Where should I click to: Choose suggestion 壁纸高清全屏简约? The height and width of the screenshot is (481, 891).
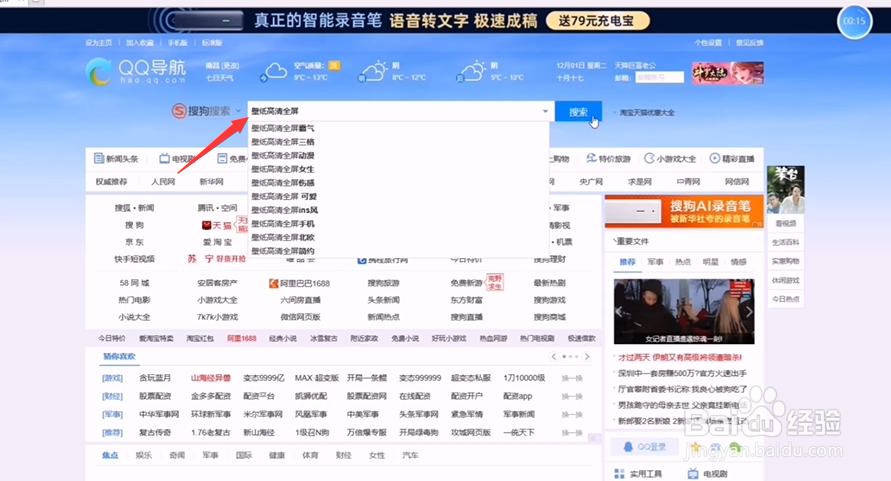click(x=282, y=251)
